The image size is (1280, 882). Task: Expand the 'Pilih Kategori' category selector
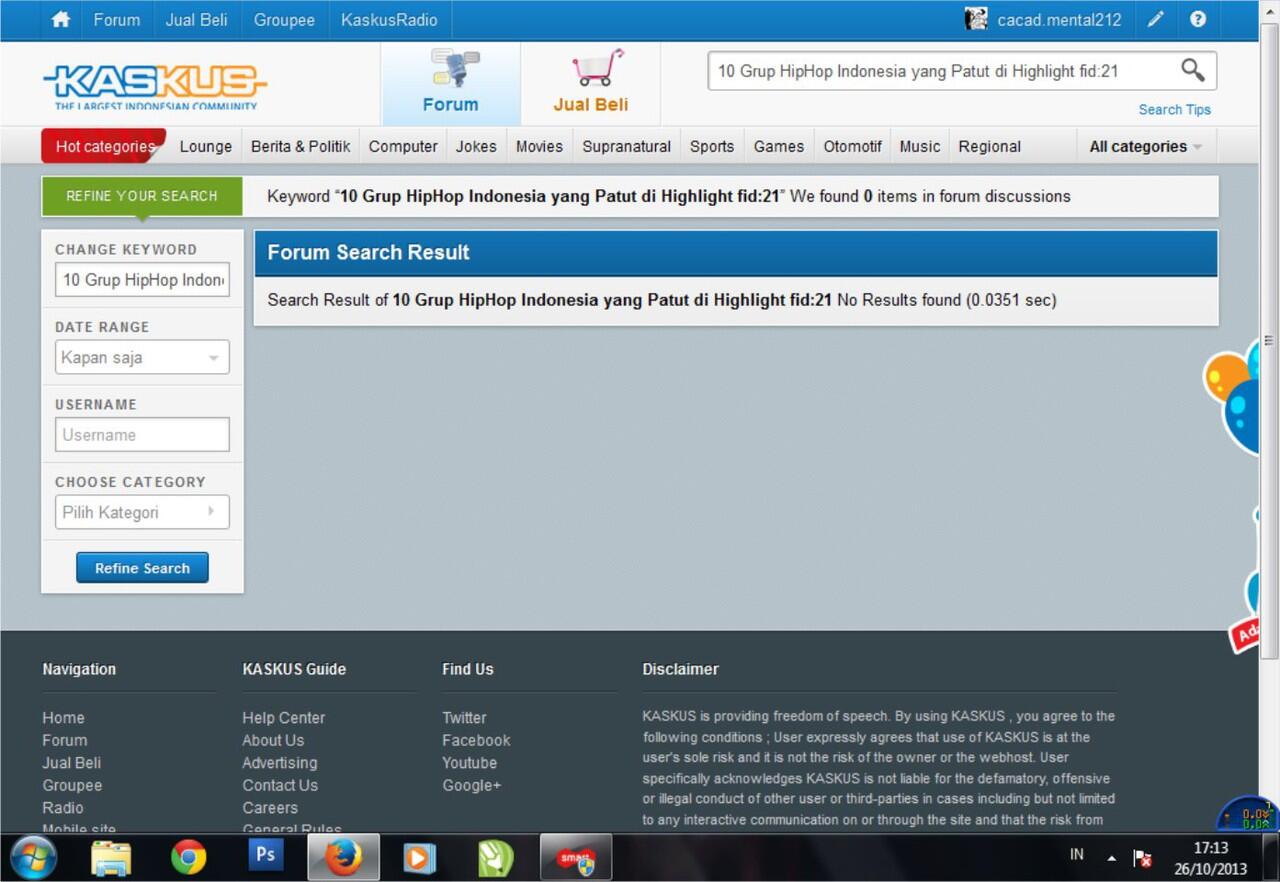142,512
